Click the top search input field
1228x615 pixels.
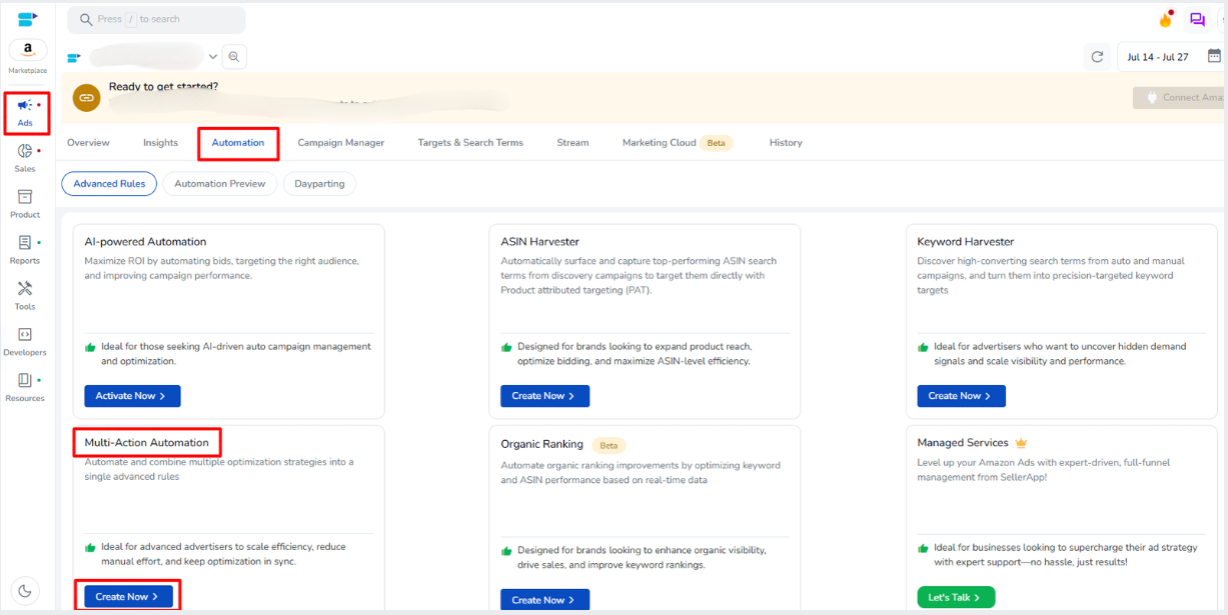[x=156, y=19]
